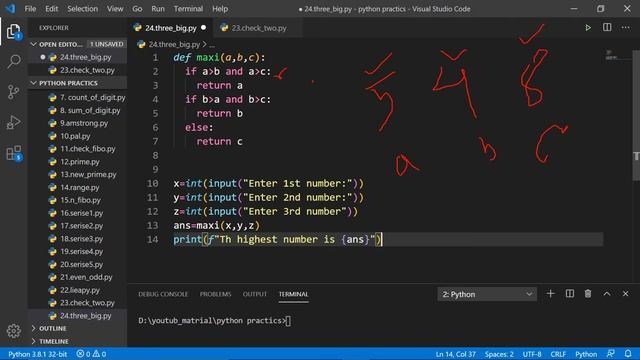Screen dimensions: 640x360
Task: Open the Extensions view
Action: coord(13,153)
